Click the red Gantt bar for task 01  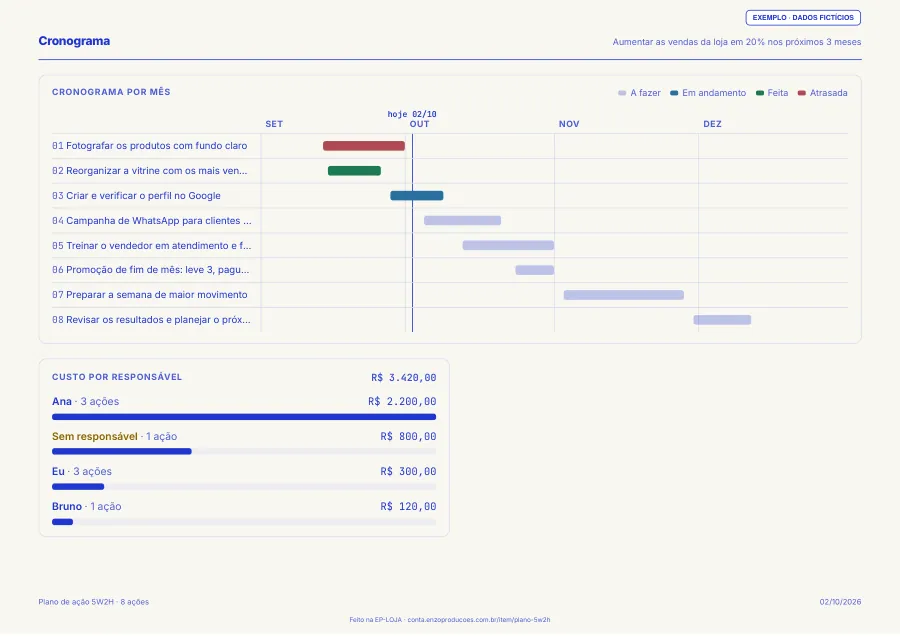coord(364,146)
